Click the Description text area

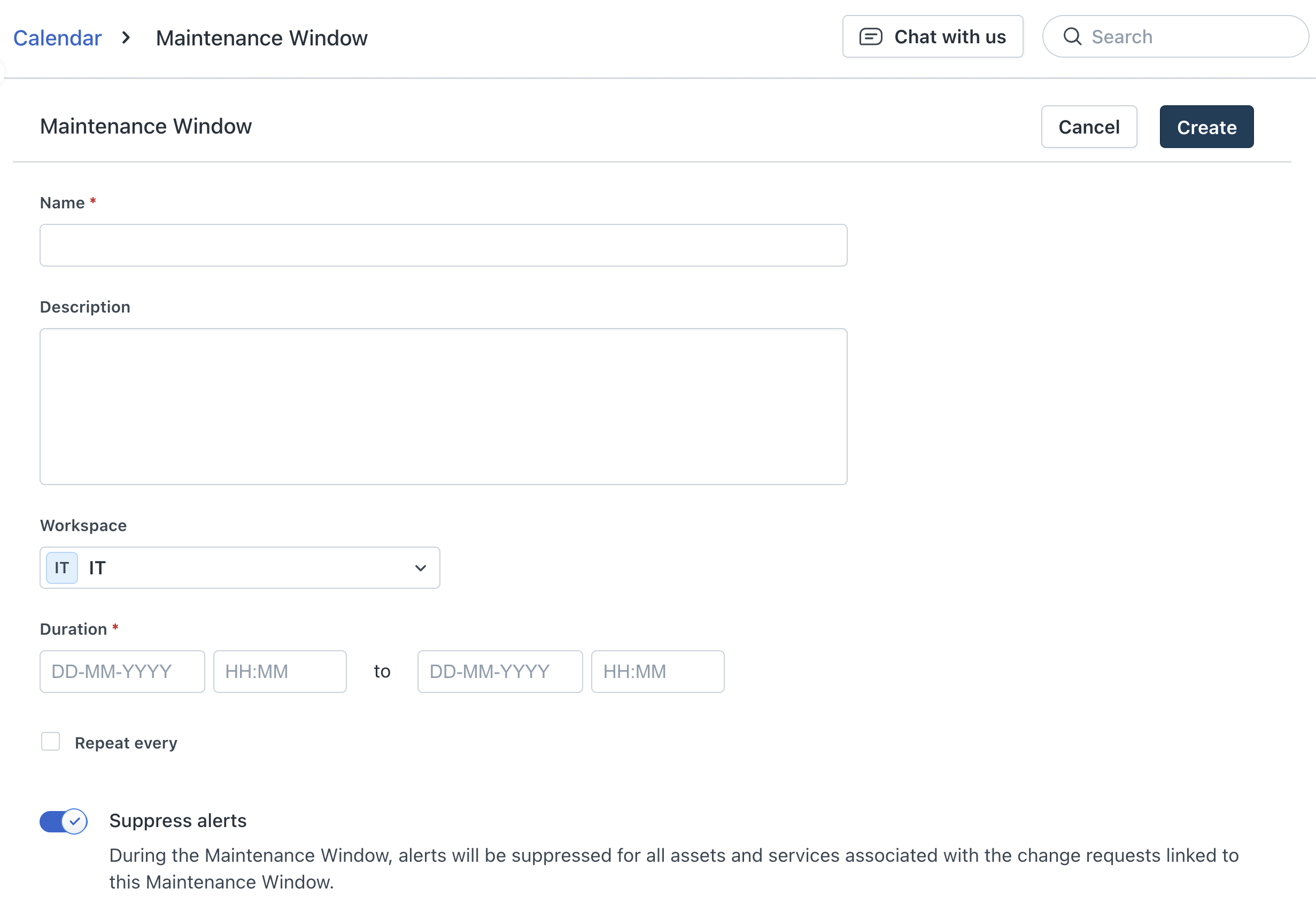tap(443, 406)
